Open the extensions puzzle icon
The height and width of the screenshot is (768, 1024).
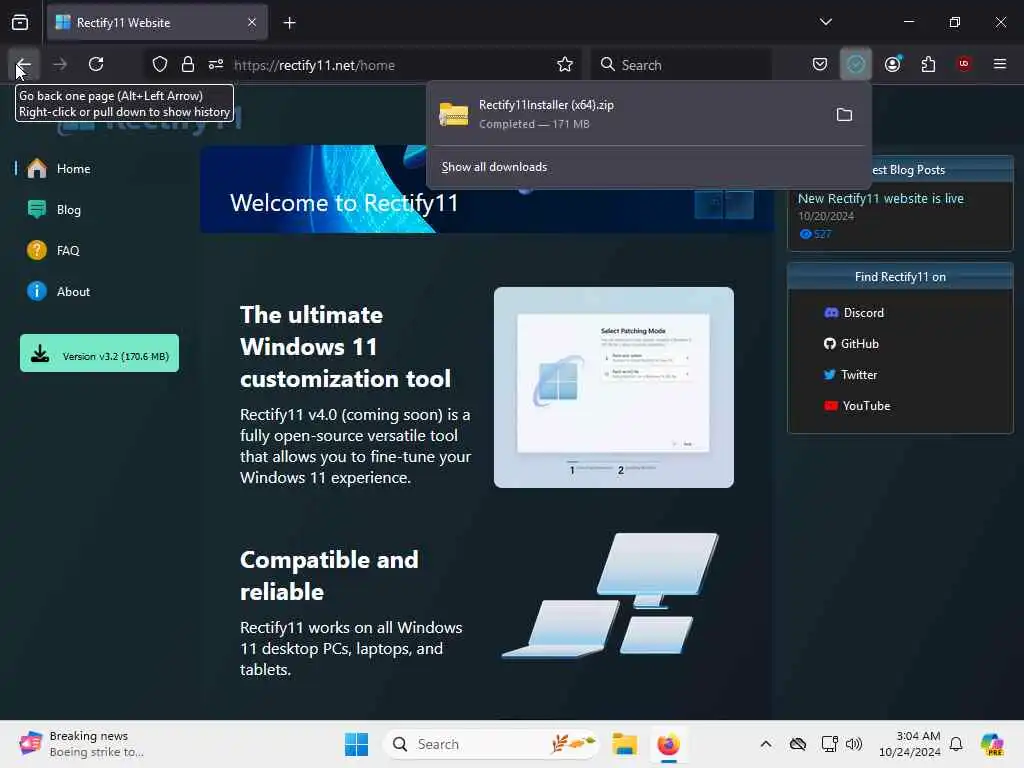point(928,64)
